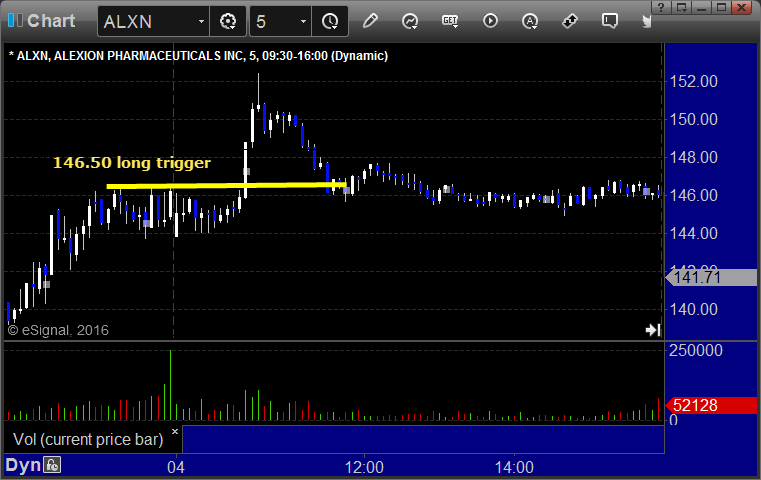Image resolution: width=761 pixels, height=480 pixels.
Task: Click the 148.00 price axis label
Action: pyautogui.click(x=694, y=157)
